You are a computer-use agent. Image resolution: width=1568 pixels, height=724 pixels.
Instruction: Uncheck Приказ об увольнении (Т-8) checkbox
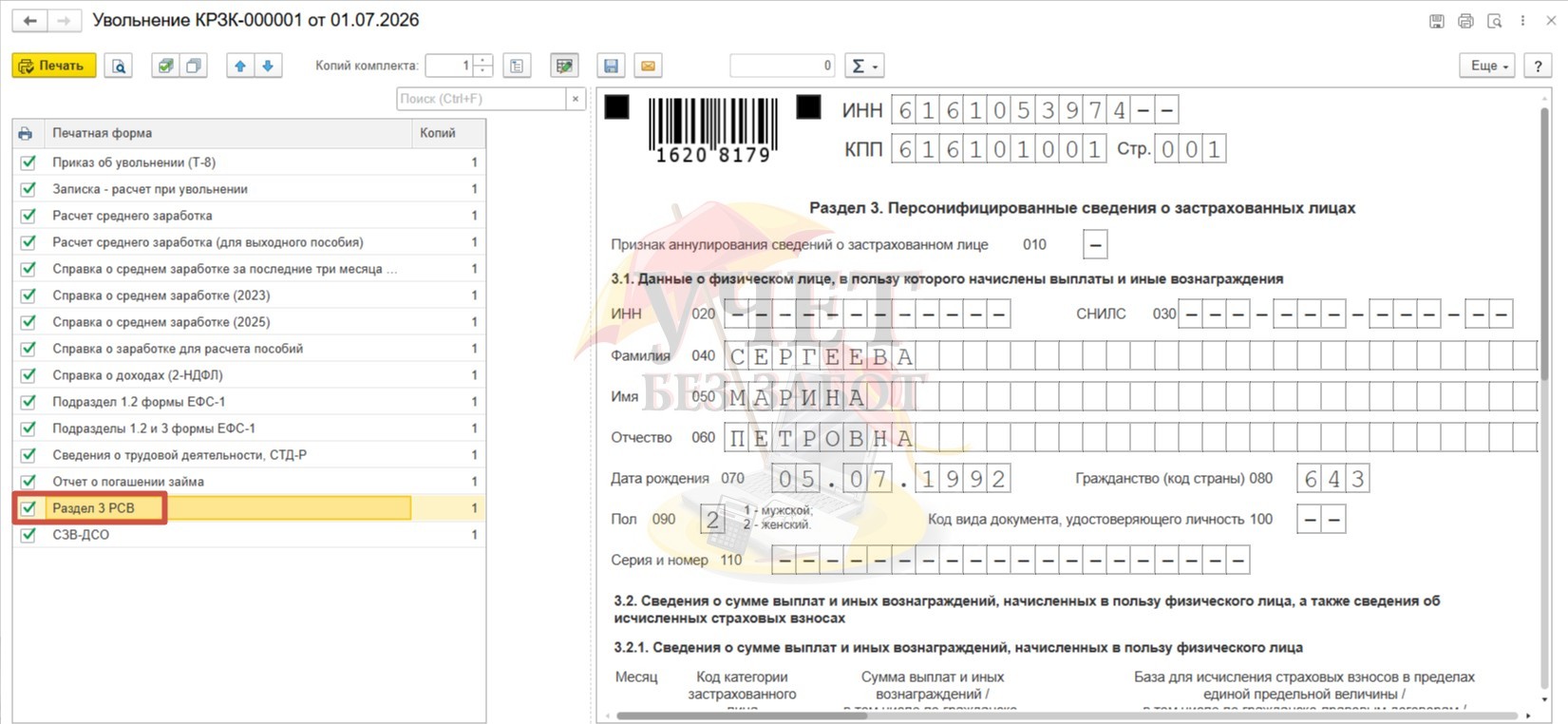[28, 162]
